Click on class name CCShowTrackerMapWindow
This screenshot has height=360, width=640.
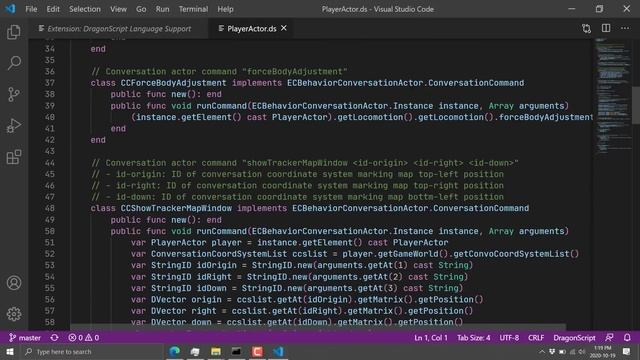pos(176,208)
